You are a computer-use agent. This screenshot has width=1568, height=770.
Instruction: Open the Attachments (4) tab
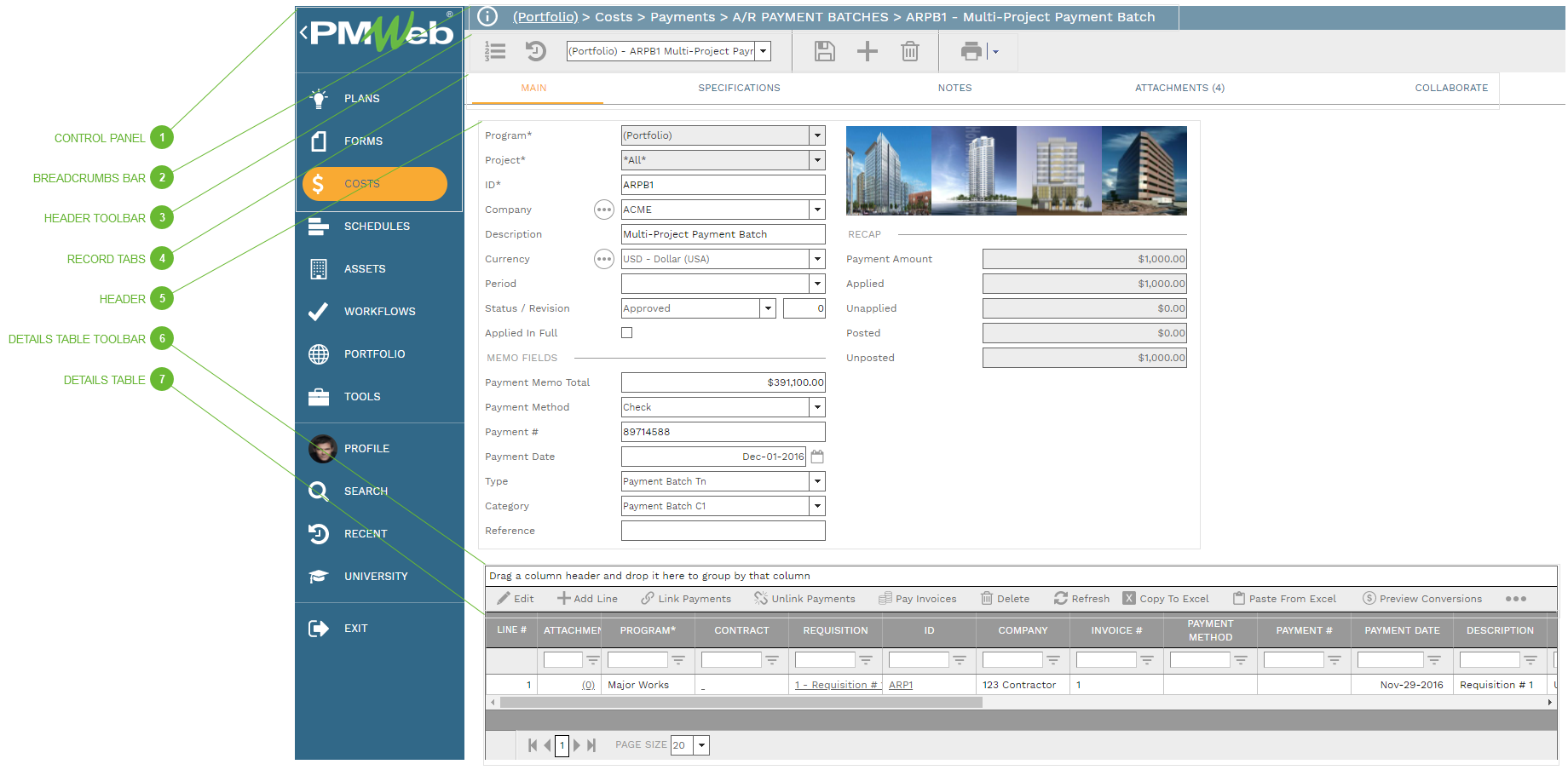tap(1179, 88)
